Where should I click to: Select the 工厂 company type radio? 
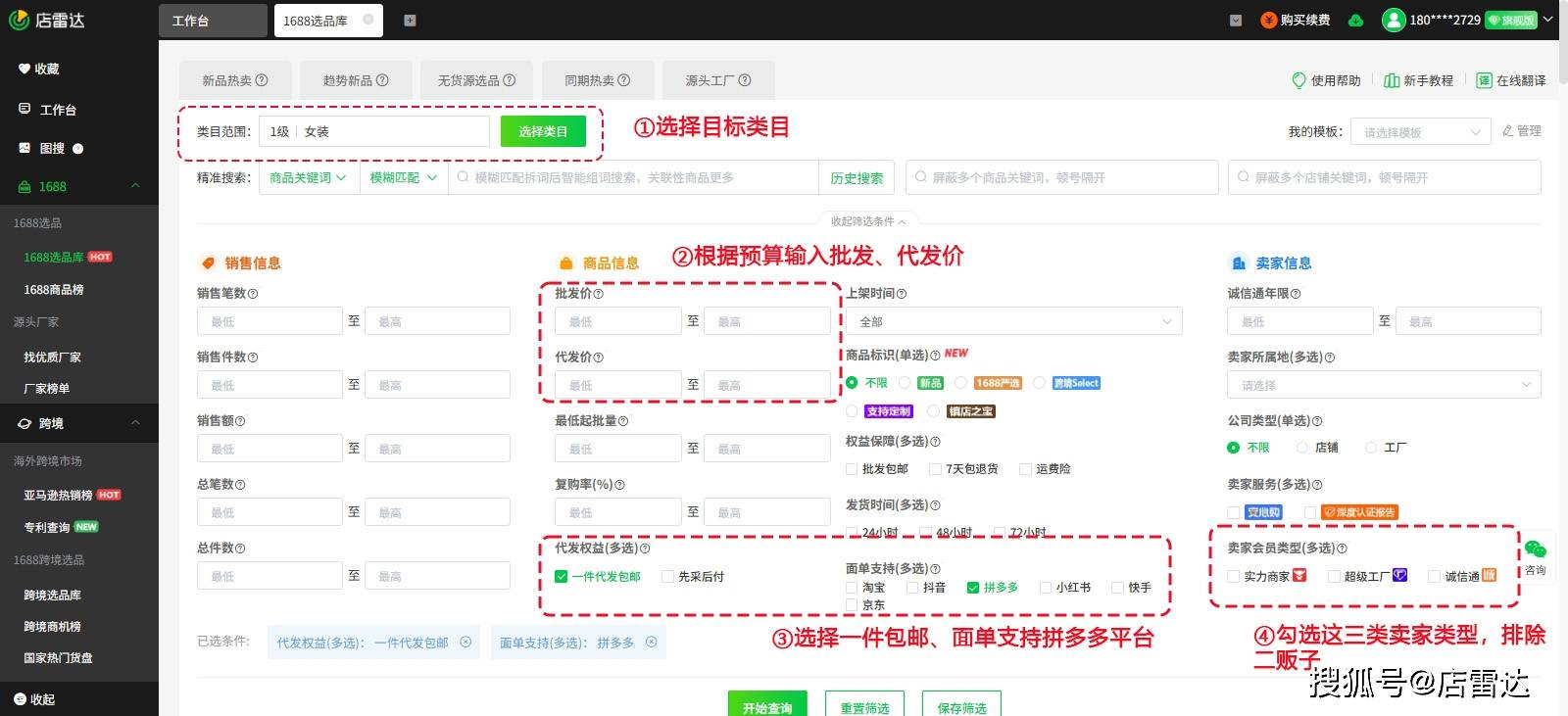point(1371,448)
